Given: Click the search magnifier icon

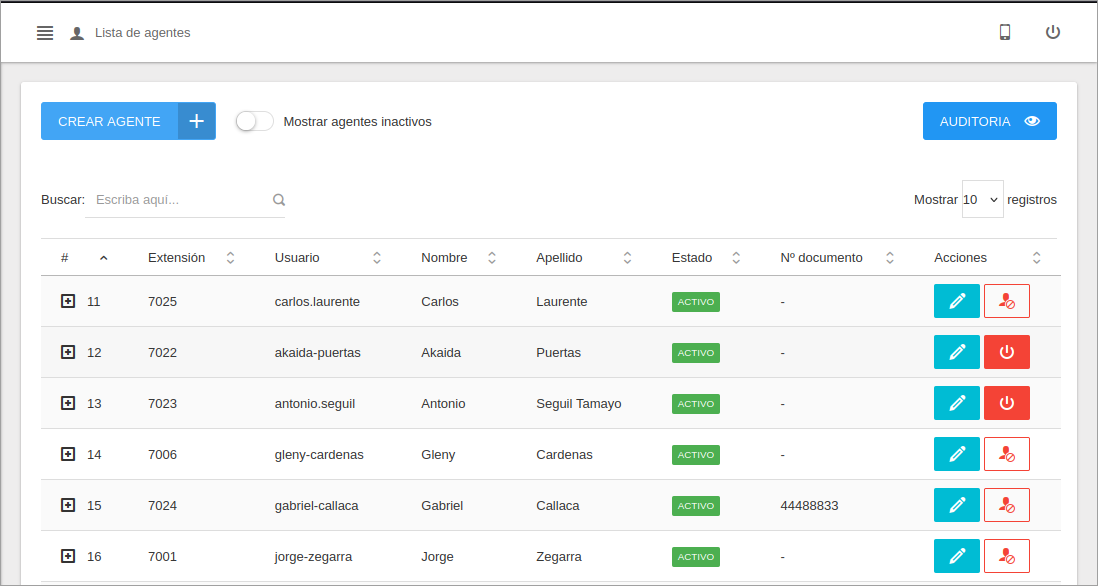Looking at the screenshot, I should pos(278,199).
